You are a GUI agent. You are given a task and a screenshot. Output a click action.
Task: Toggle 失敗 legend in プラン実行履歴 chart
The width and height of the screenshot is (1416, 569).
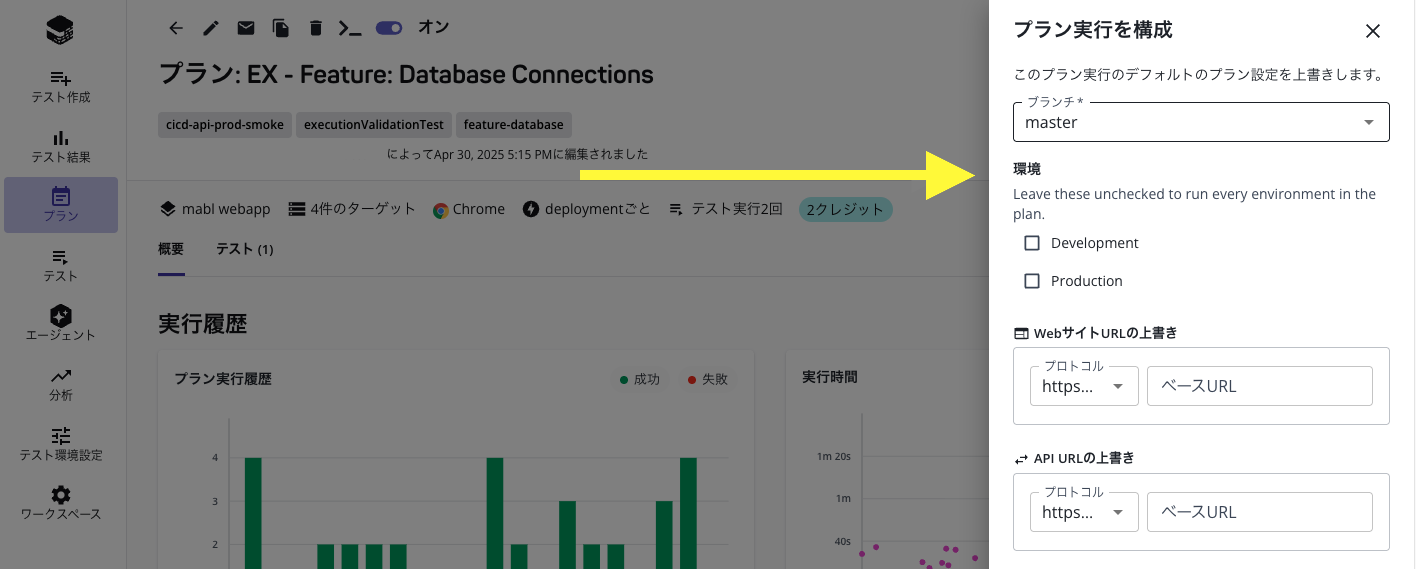pyautogui.click(x=707, y=379)
